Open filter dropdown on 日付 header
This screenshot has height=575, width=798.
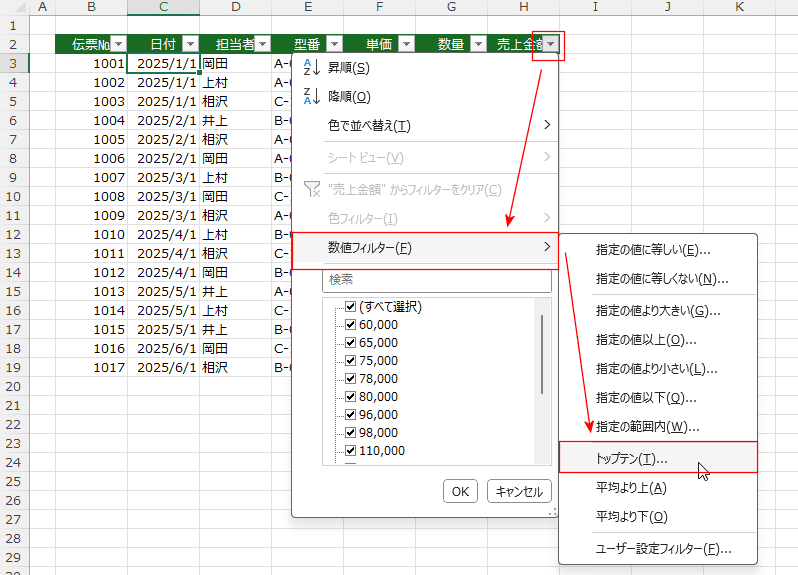pyautogui.click(x=190, y=44)
